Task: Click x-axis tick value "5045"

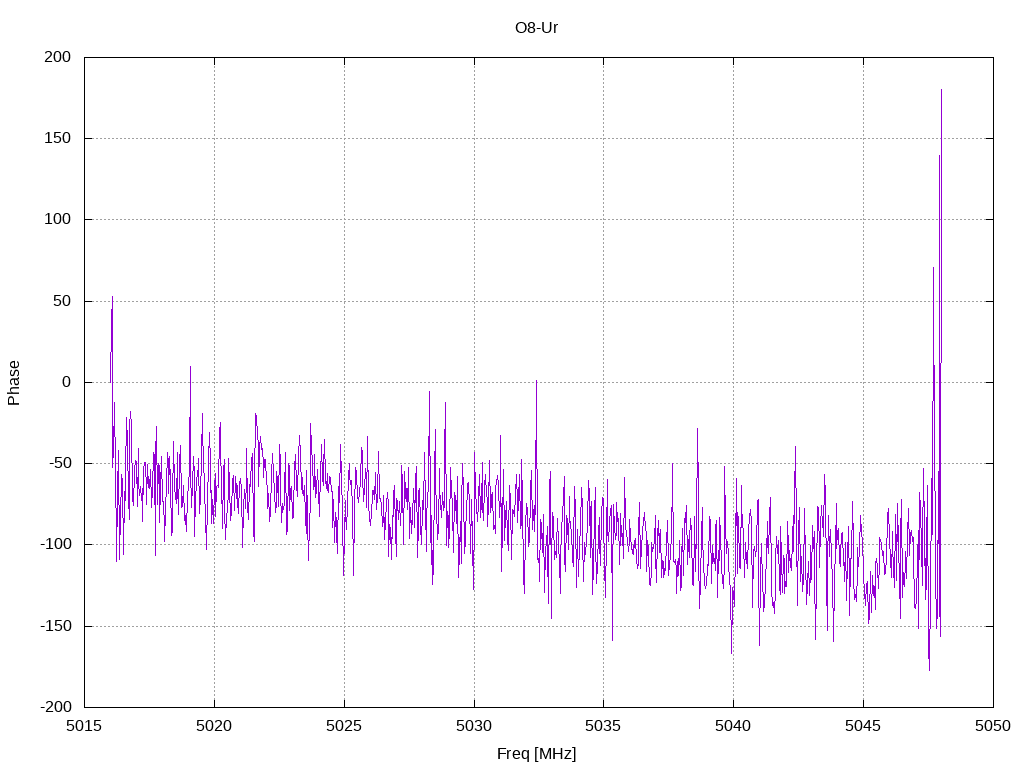Action: [863, 726]
